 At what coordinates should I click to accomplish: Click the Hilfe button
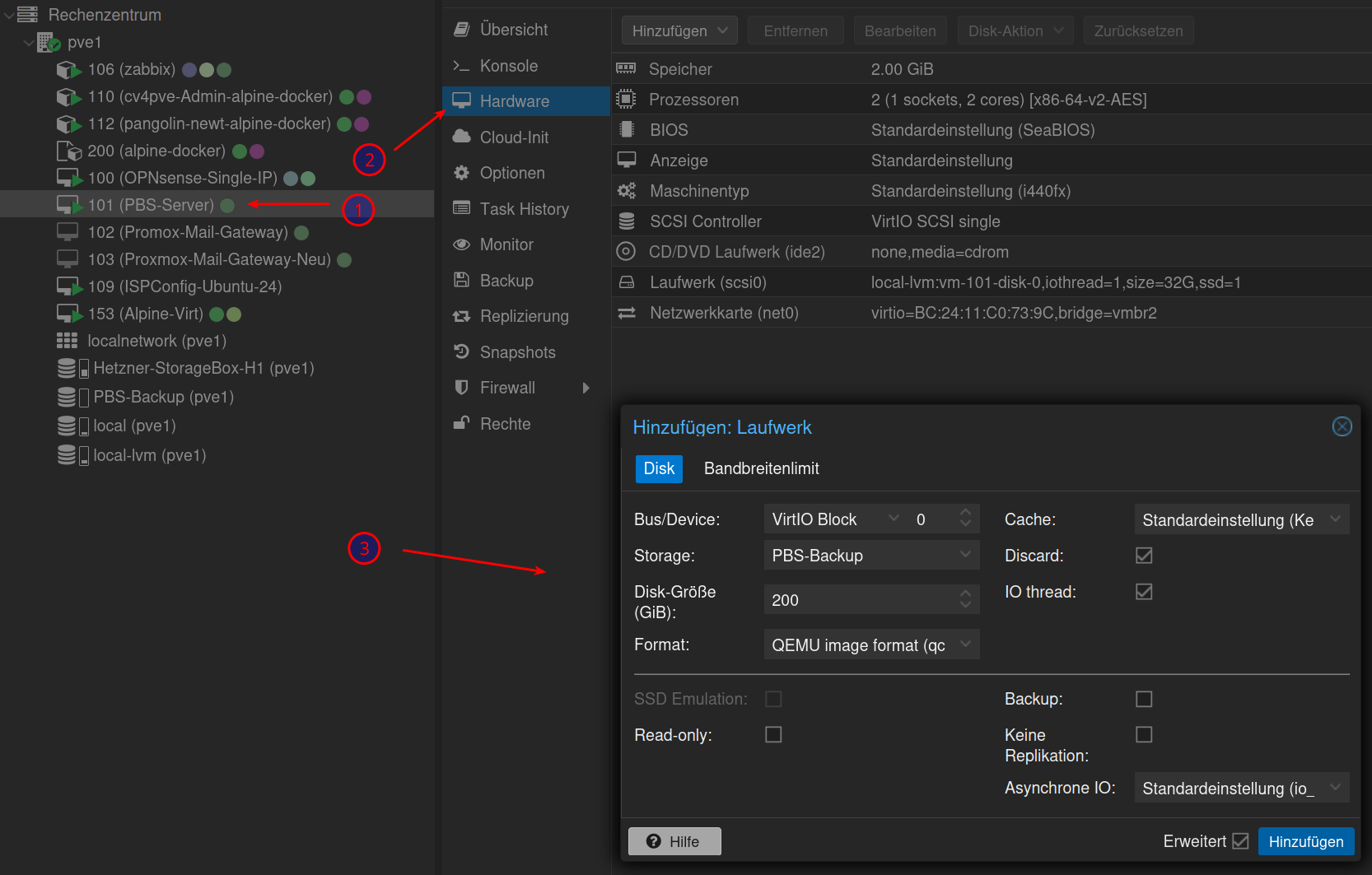click(x=674, y=841)
